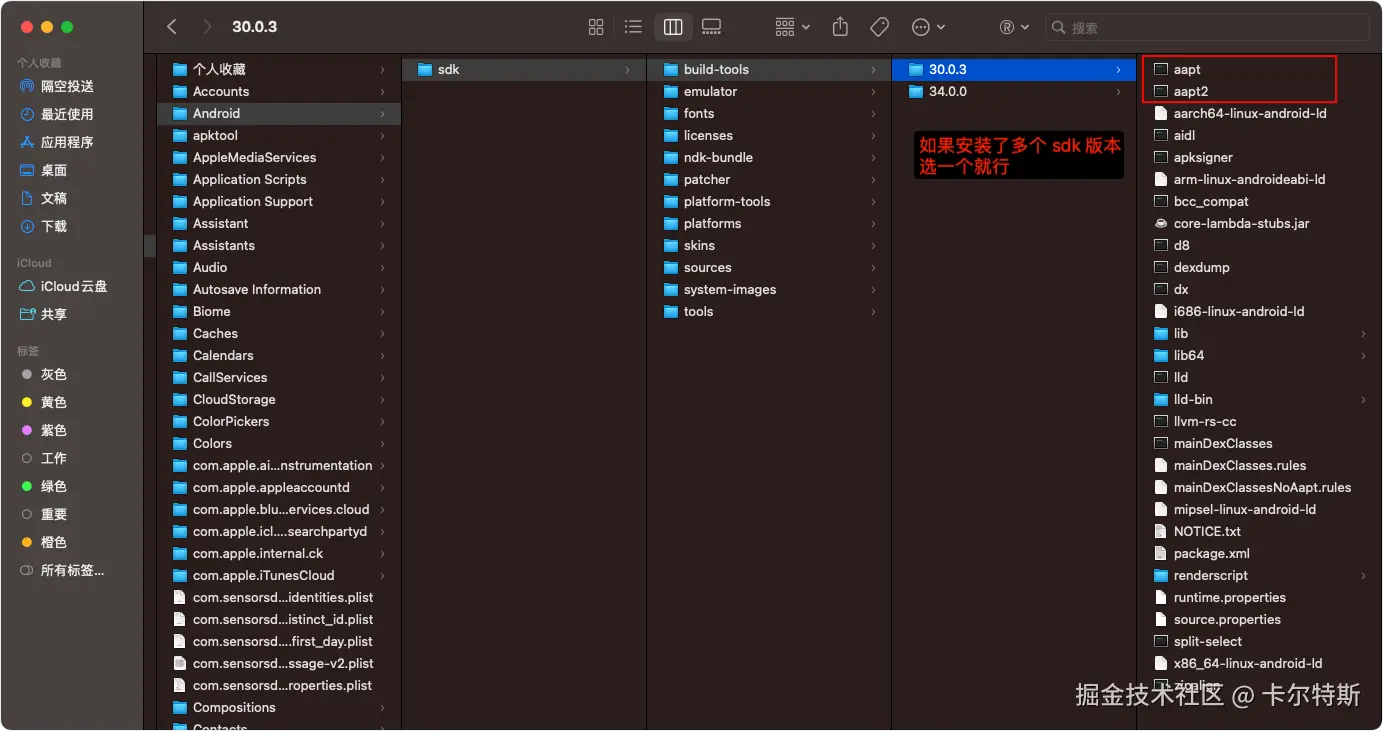Screen dimensions: 1383x731
Task: Select the 工作 tag in sidebar
Action: (54, 458)
